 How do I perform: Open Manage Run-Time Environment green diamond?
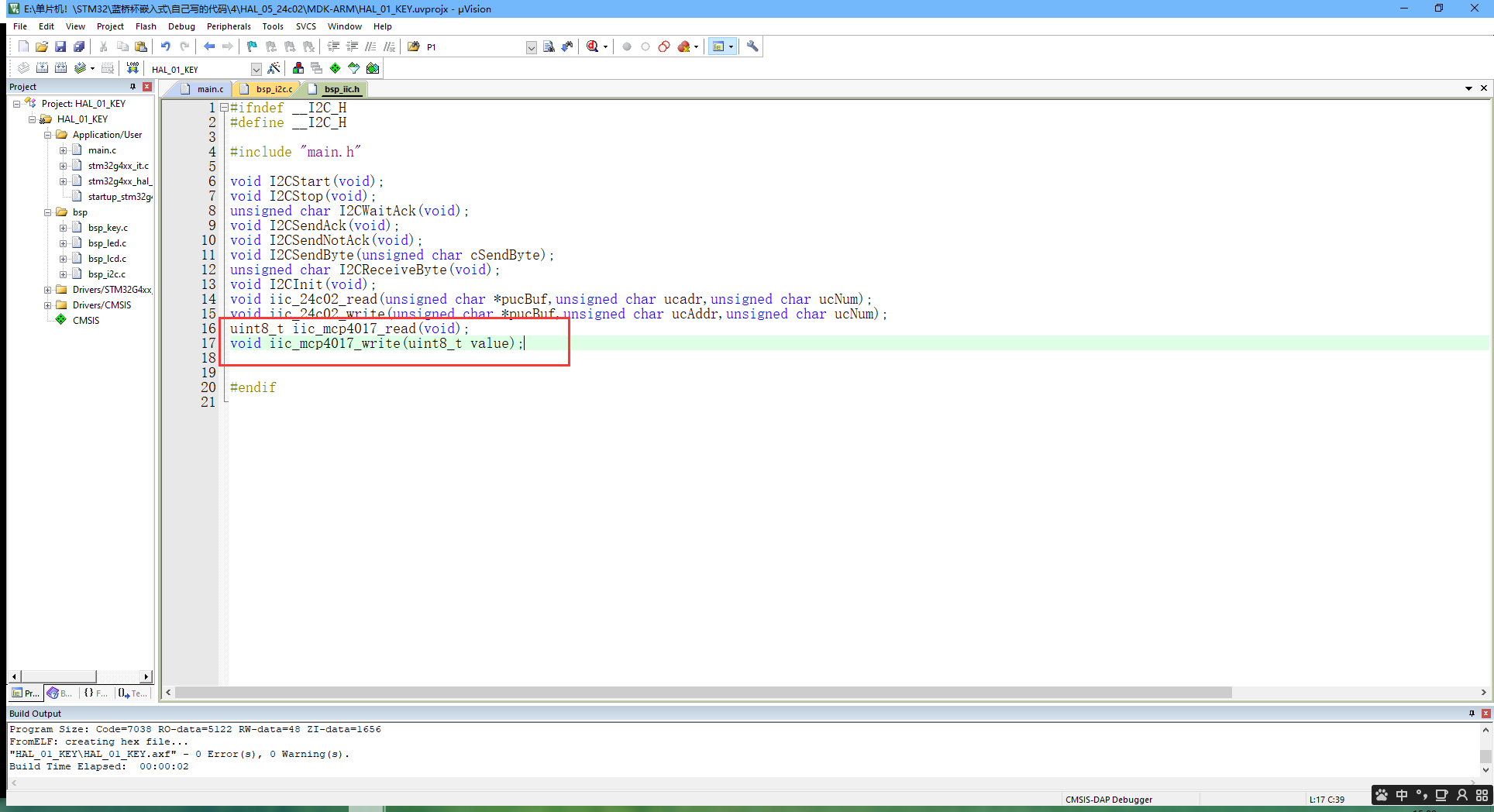(x=336, y=68)
